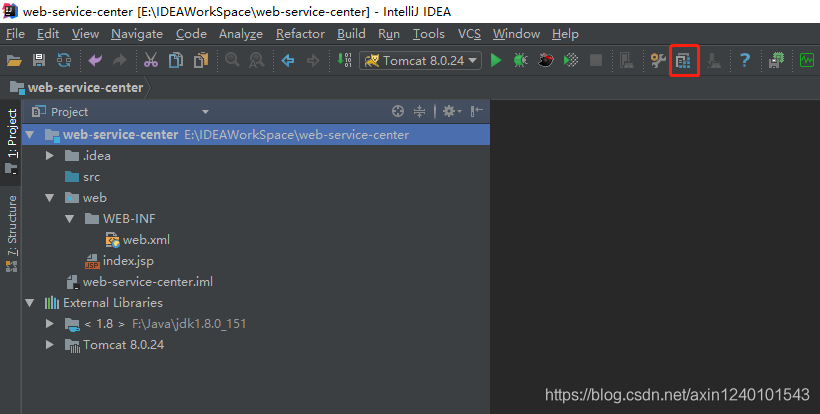Open the Help menu
Image resolution: width=820 pixels, height=414 pixels.
(x=565, y=34)
